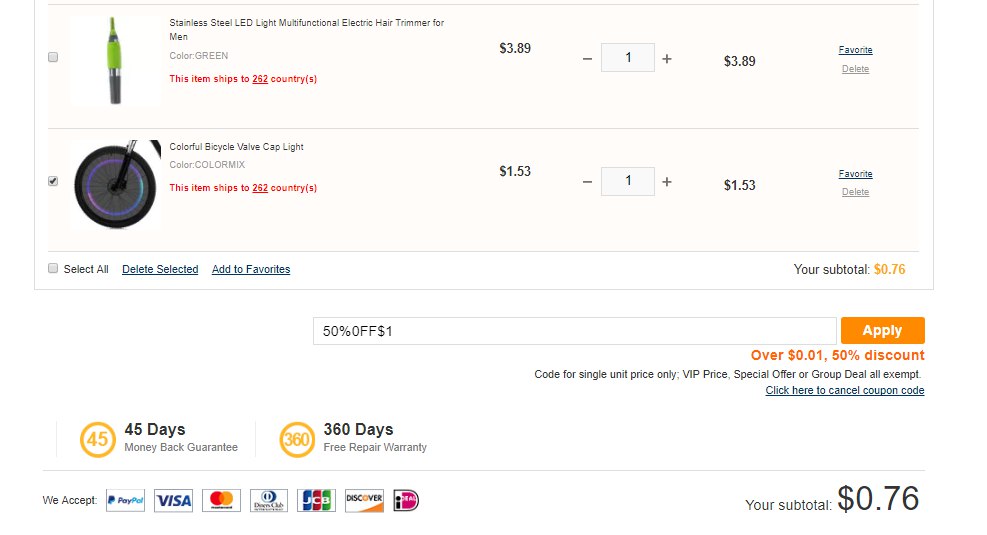This screenshot has width=987, height=535.
Task: Click the Discover card icon
Action: click(364, 500)
